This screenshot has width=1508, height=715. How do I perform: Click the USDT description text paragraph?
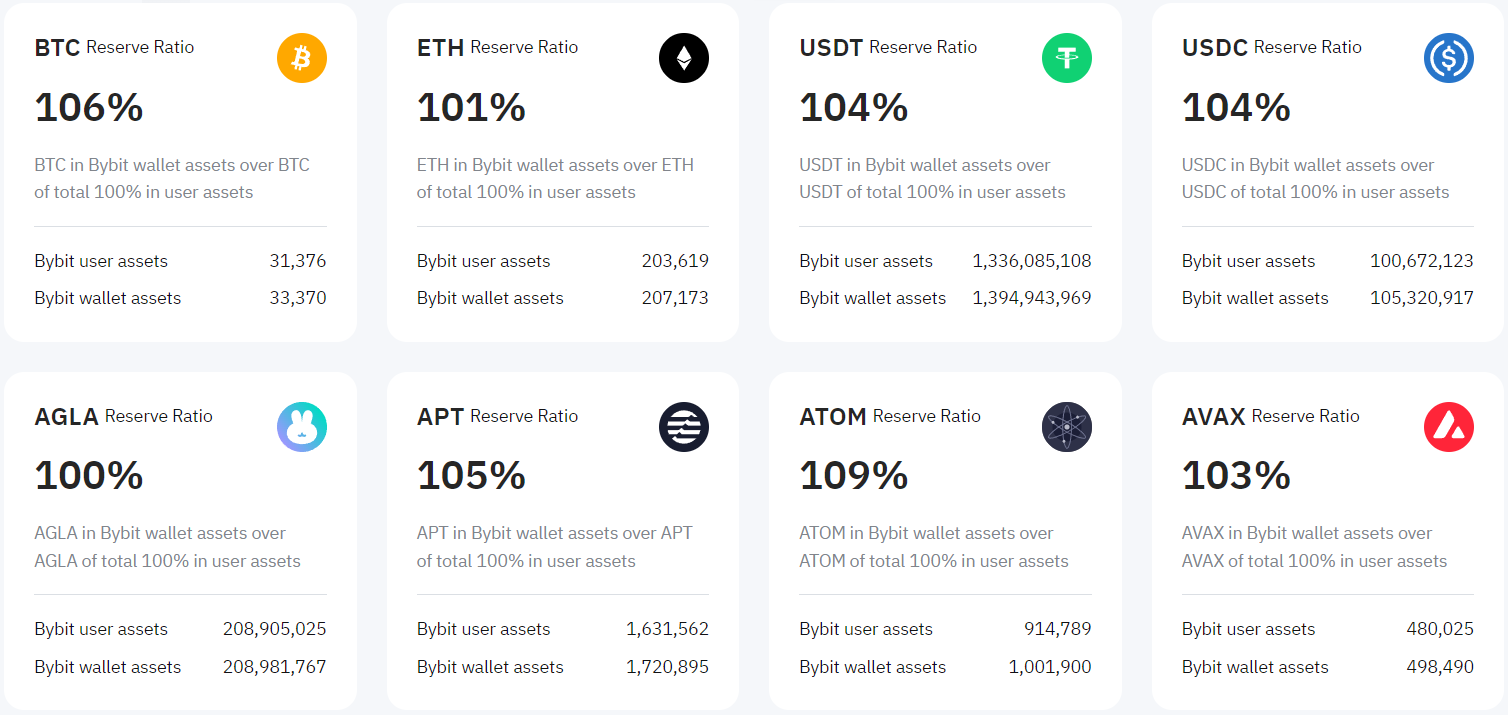[932, 178]
